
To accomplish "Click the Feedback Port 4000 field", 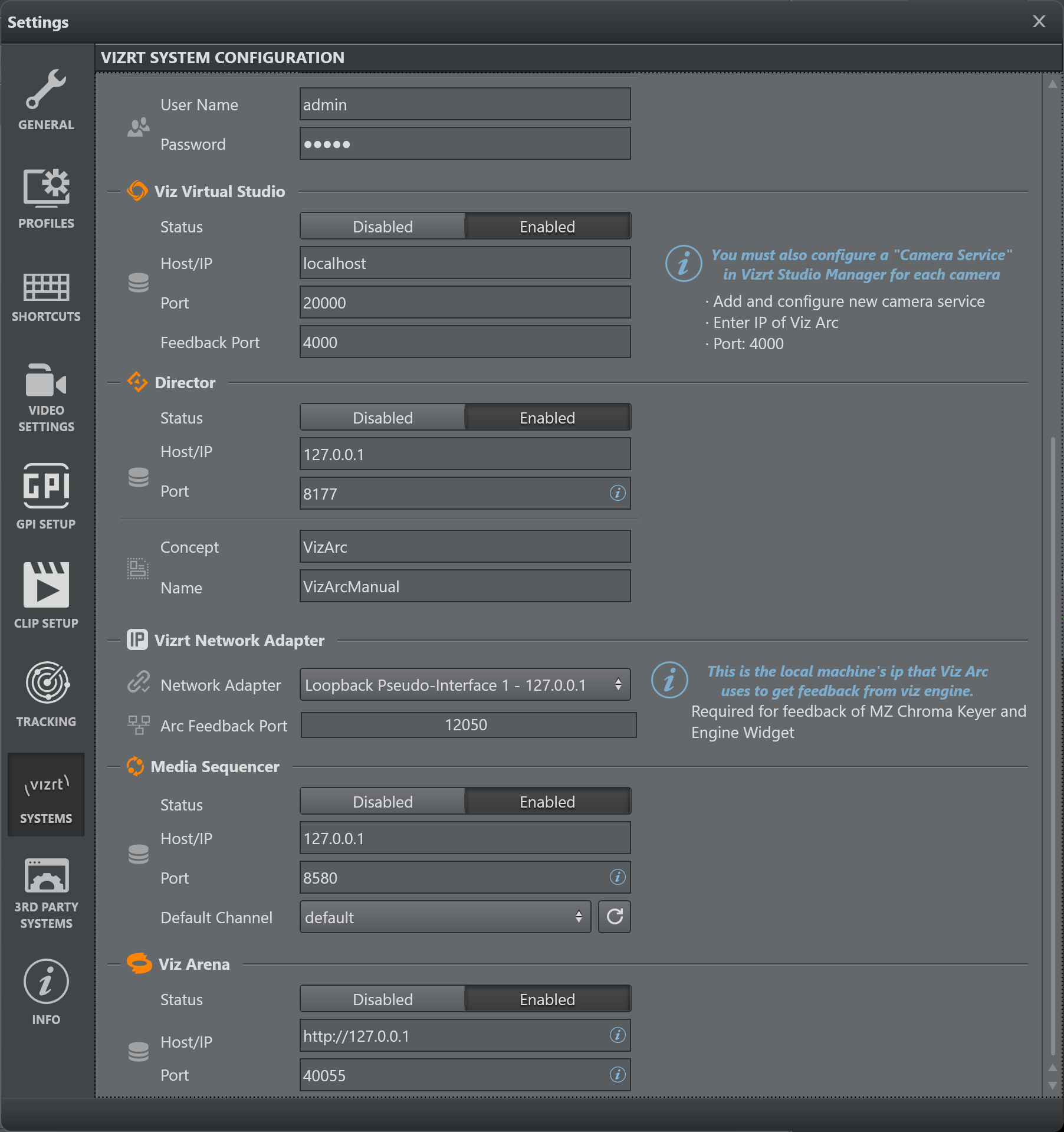I will [x=465, y=342].
